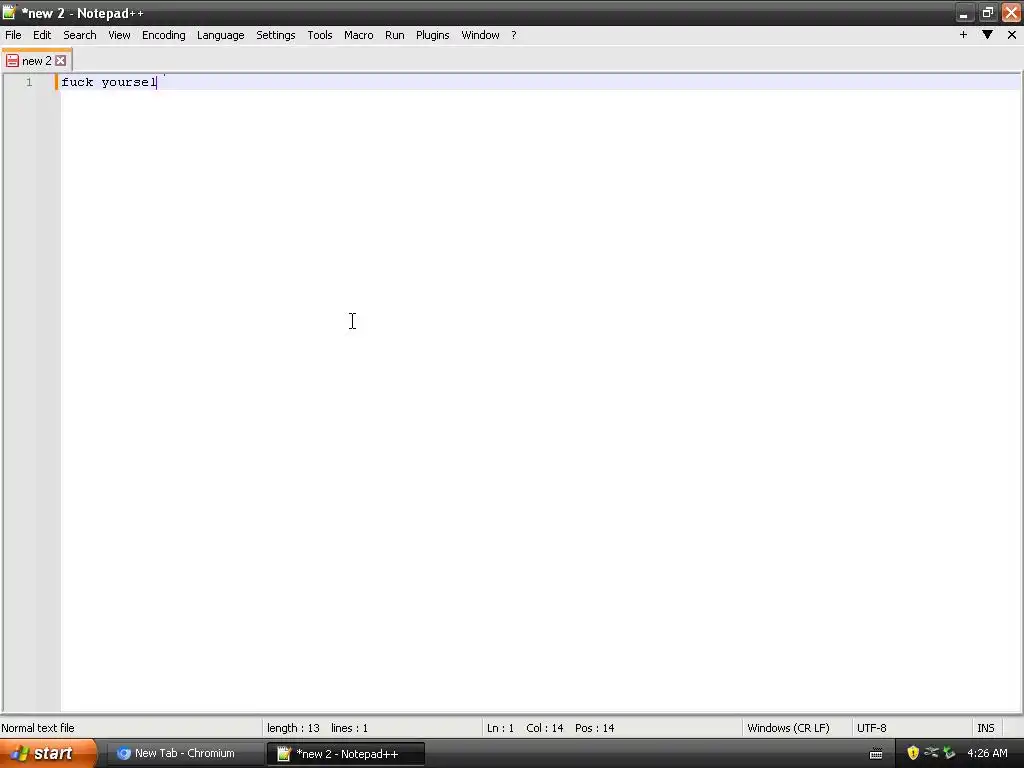Click the length : 13 status entry
This screenshot has height=768, width=1024.
tap(293, 728)
